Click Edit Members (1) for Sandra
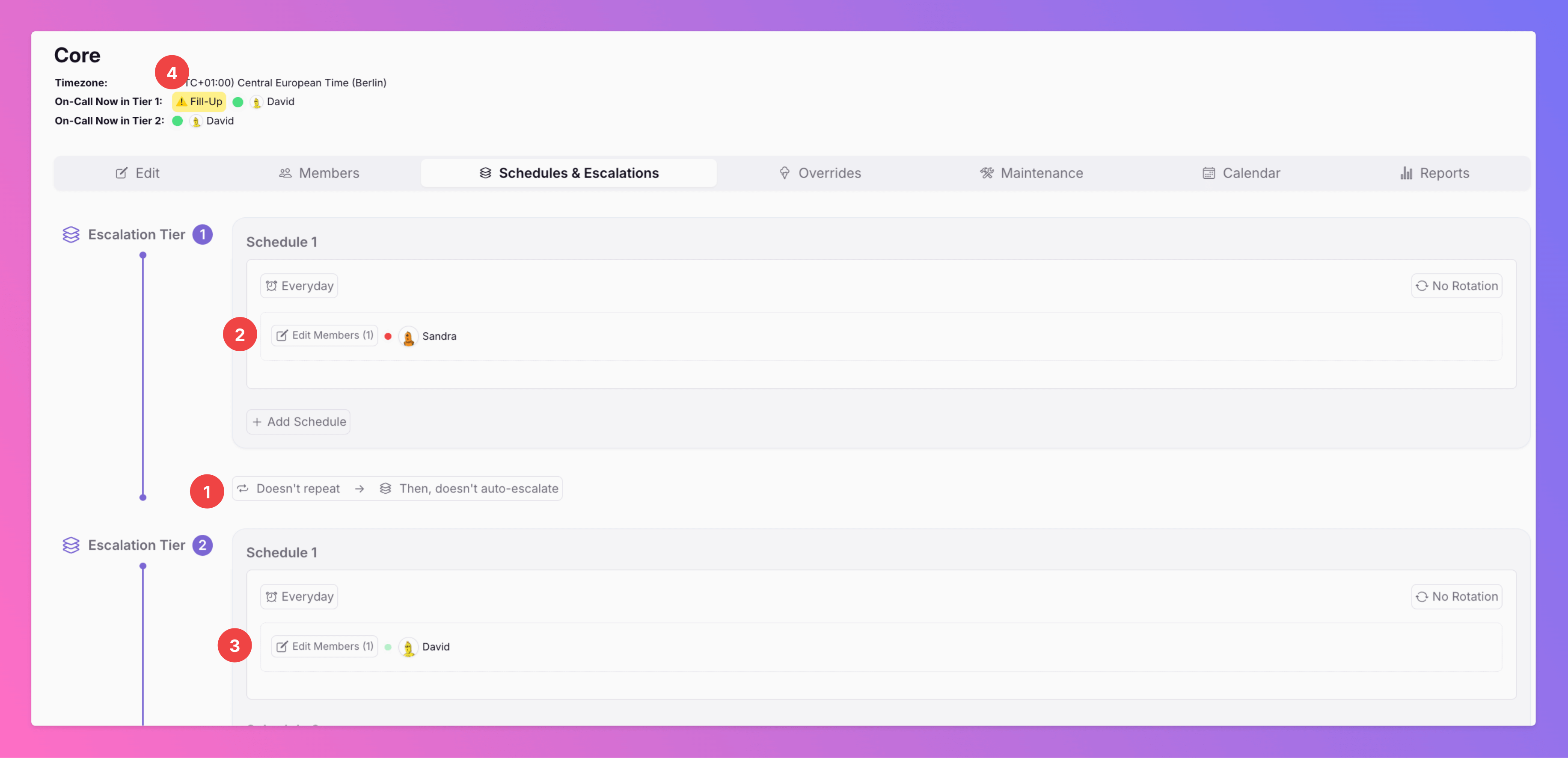 click(324, 336)
